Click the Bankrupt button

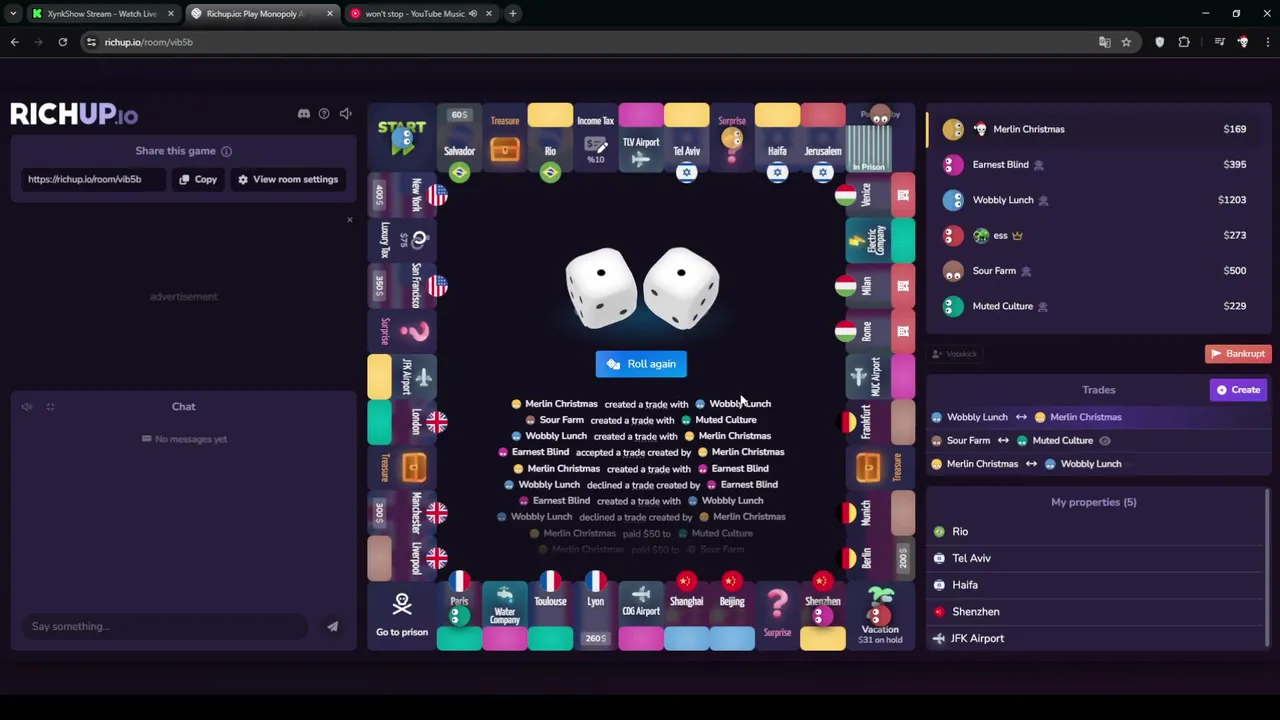(1238, 354)
